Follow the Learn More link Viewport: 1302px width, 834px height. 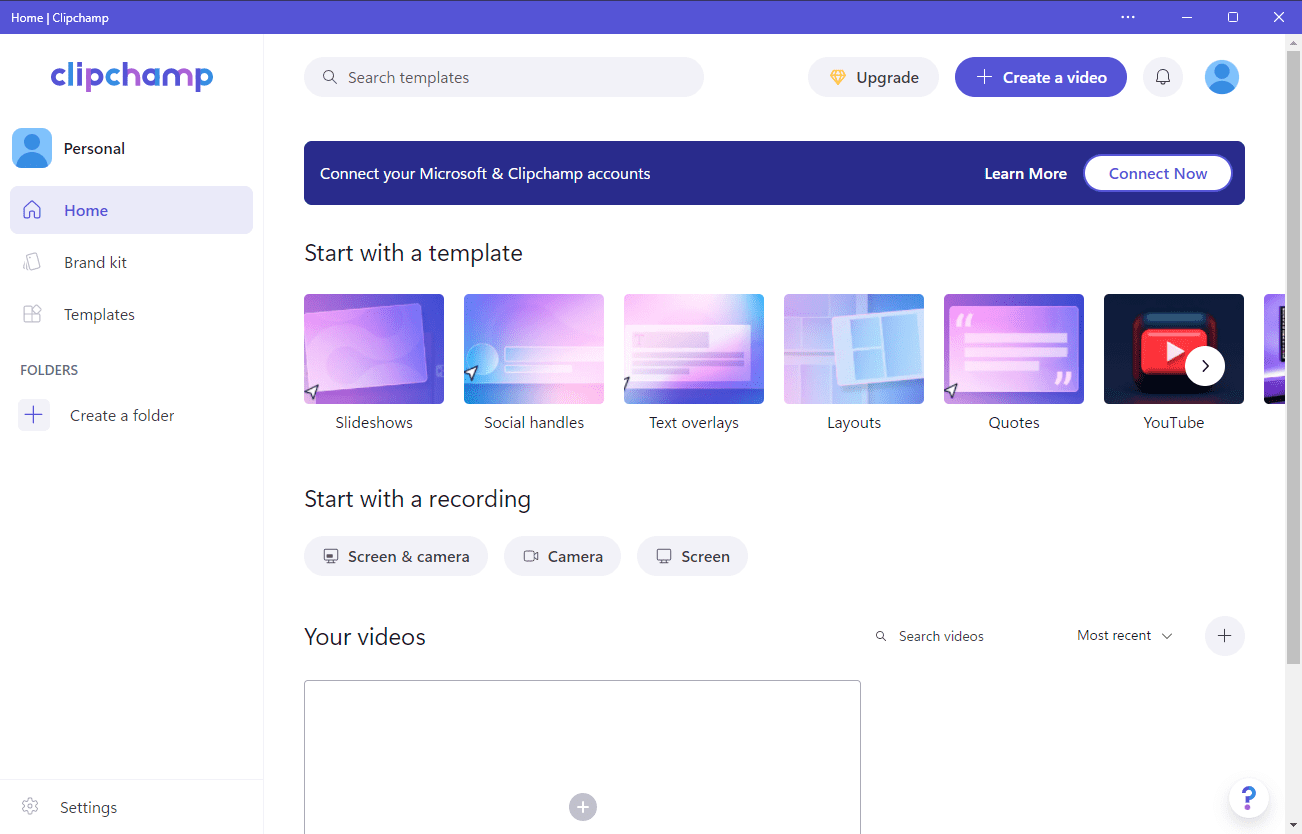click(1025, 173)
